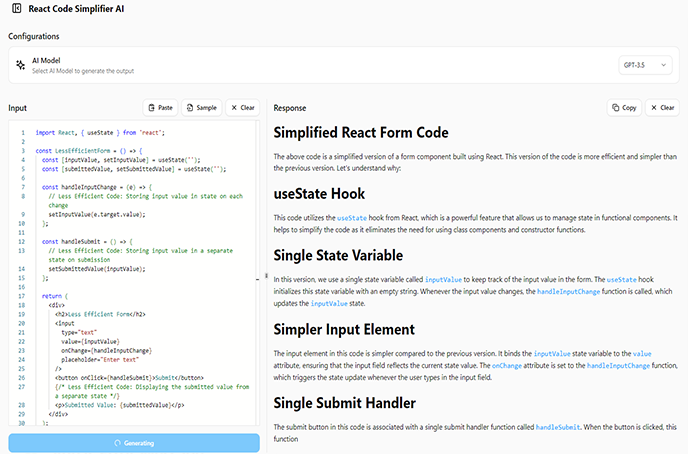Load sample code with the Sample button
Screen dimensions: 688x454
point(200,107)
